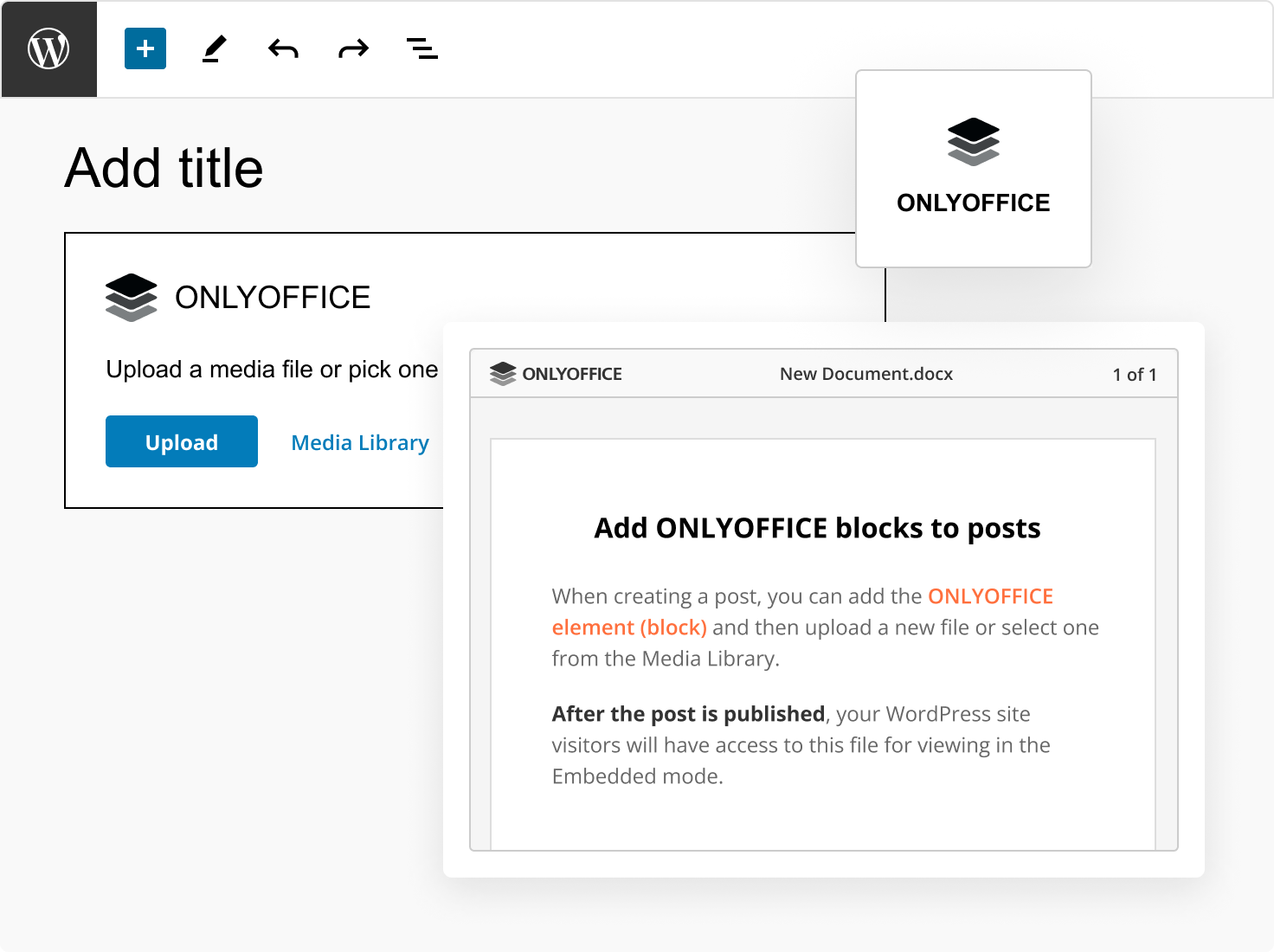Click the New Document.docx file name
Viewport: 1274px width, 952px height.
click(866, 374)
